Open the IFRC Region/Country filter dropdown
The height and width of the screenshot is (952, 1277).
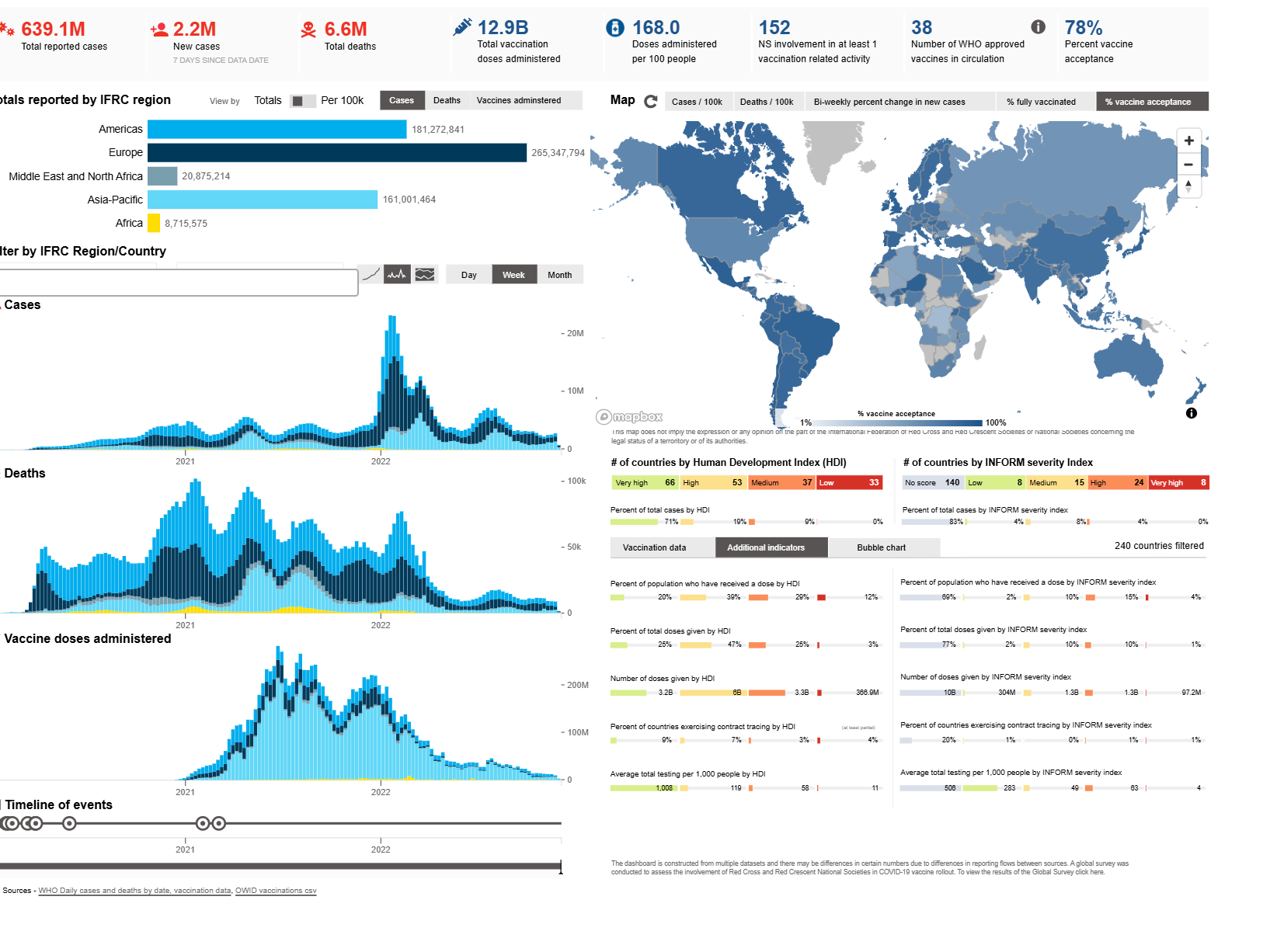(x=179, y=283)
